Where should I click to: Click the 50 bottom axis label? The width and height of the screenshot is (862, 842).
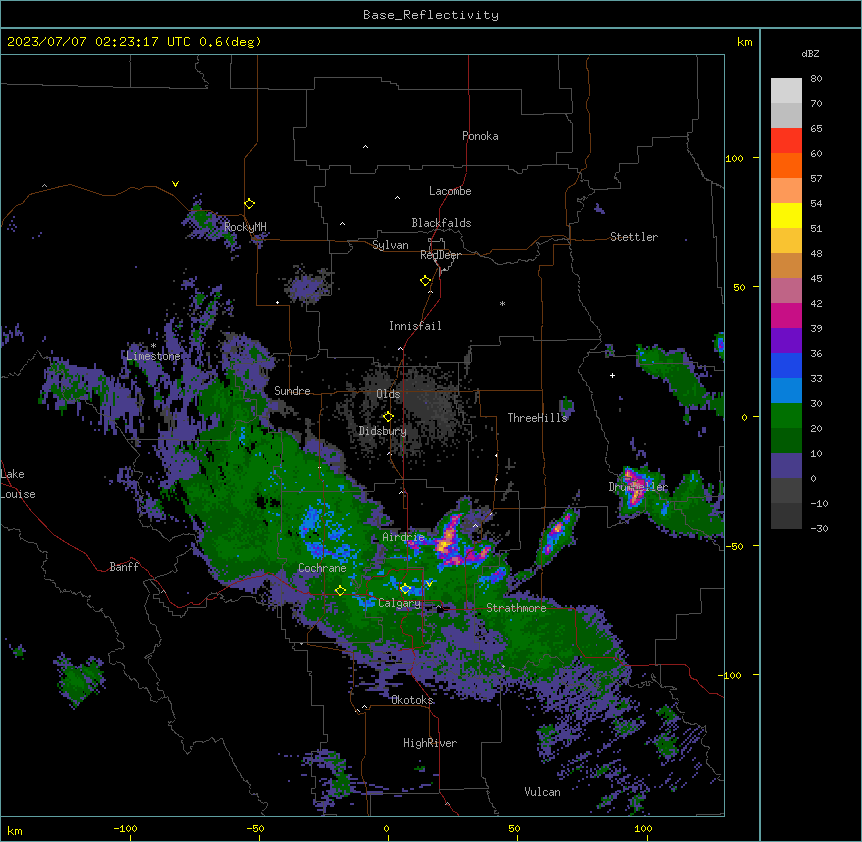tap(514, 828)
